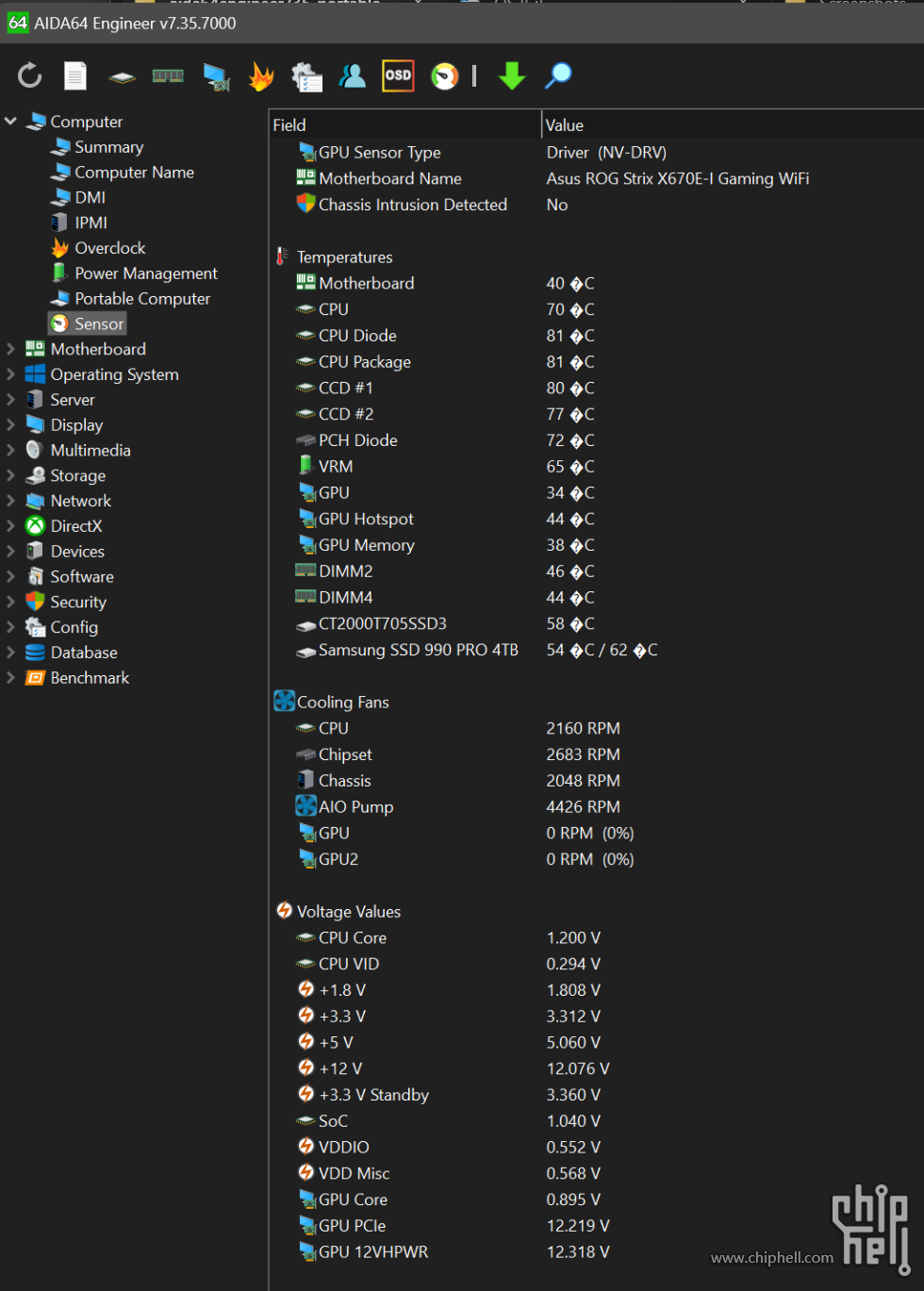Open the Report document icon in toolbar
The height and width of the screenshot is (1291, 924).
point(75,75)
